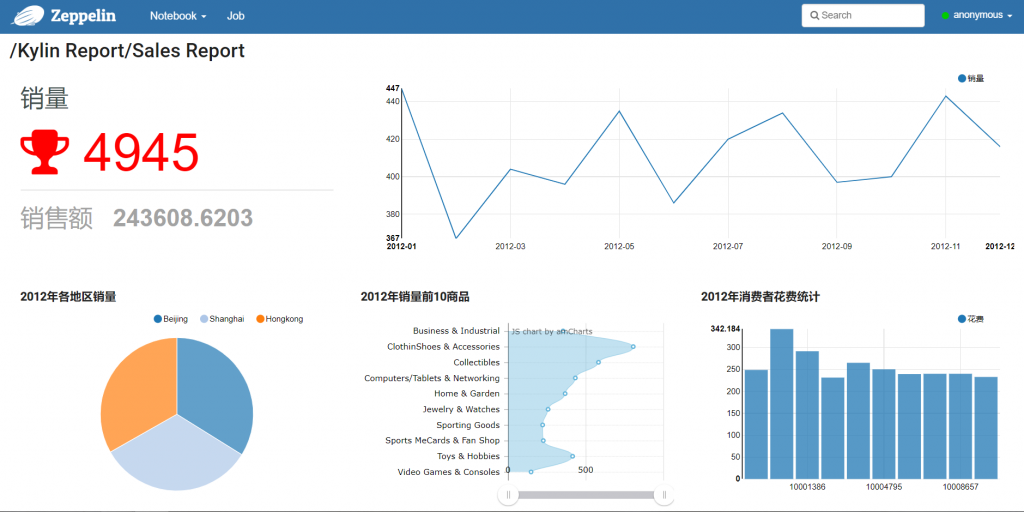The width and height of the screenshot is (1024, 512).
Task: Open the Job page
Action: (x=235, y=16)
